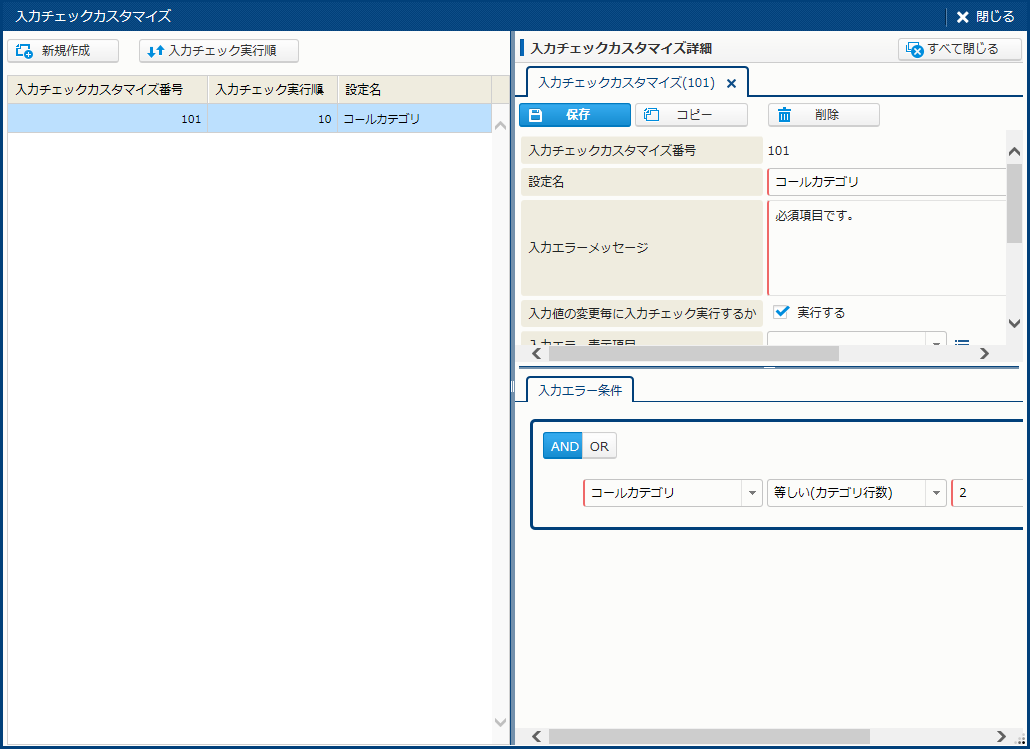
Task: Switch the condition operator to OR
Action: (599, 446)
